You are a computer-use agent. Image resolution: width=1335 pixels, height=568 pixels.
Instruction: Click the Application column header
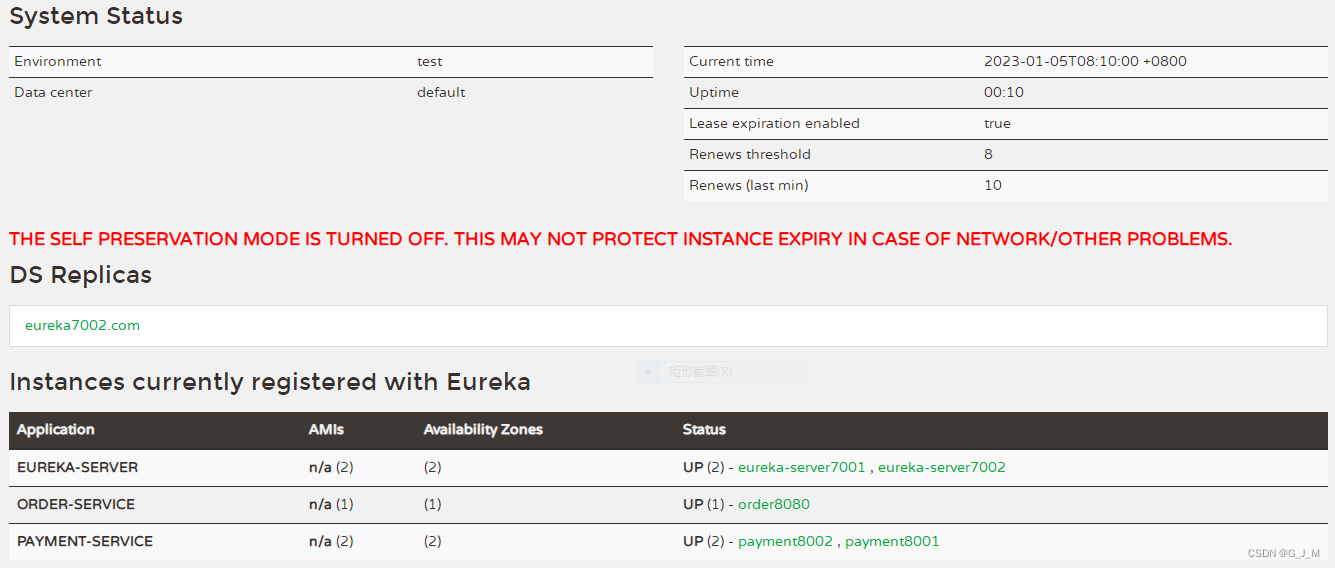[56, 430]
